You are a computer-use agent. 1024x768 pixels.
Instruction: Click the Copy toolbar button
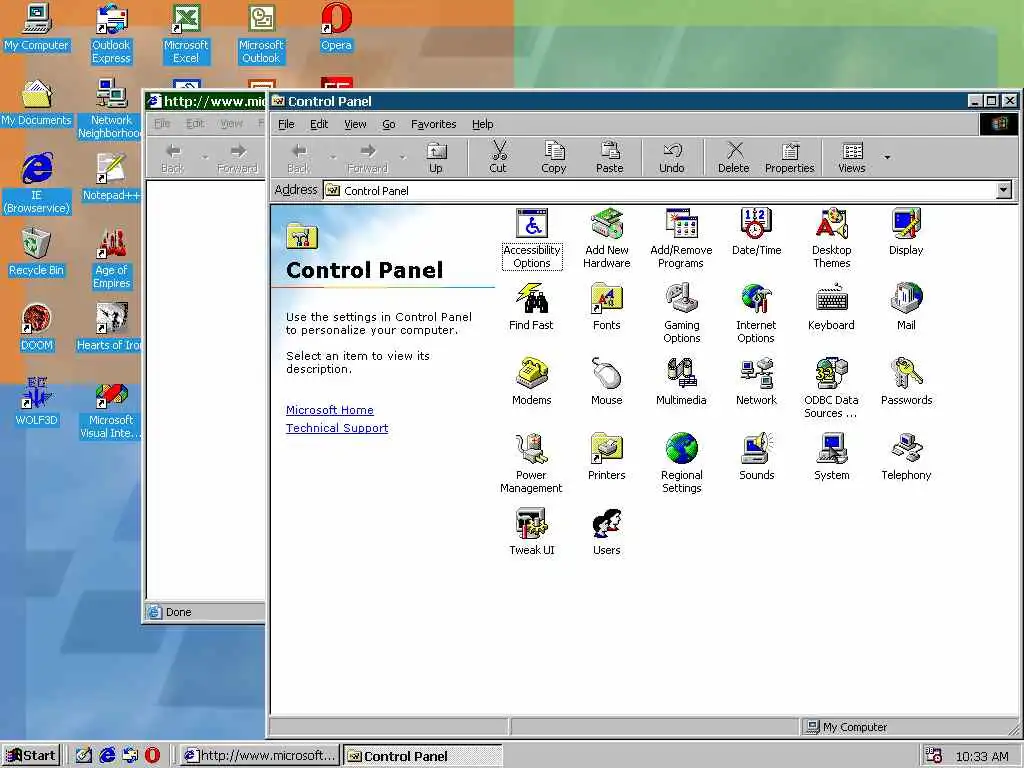coord(554,157)
